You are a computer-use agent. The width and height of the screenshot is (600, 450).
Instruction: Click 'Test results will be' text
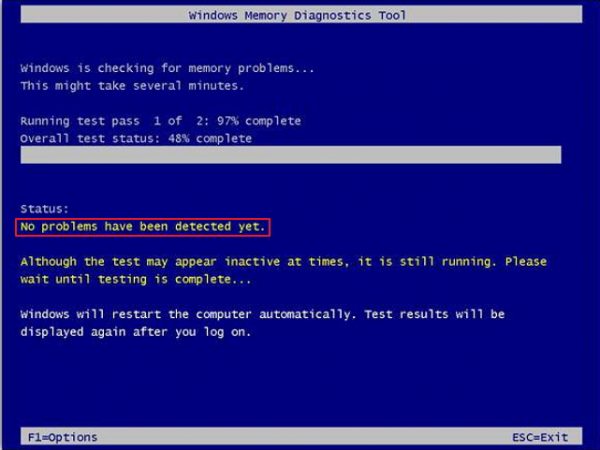(435, 315)
